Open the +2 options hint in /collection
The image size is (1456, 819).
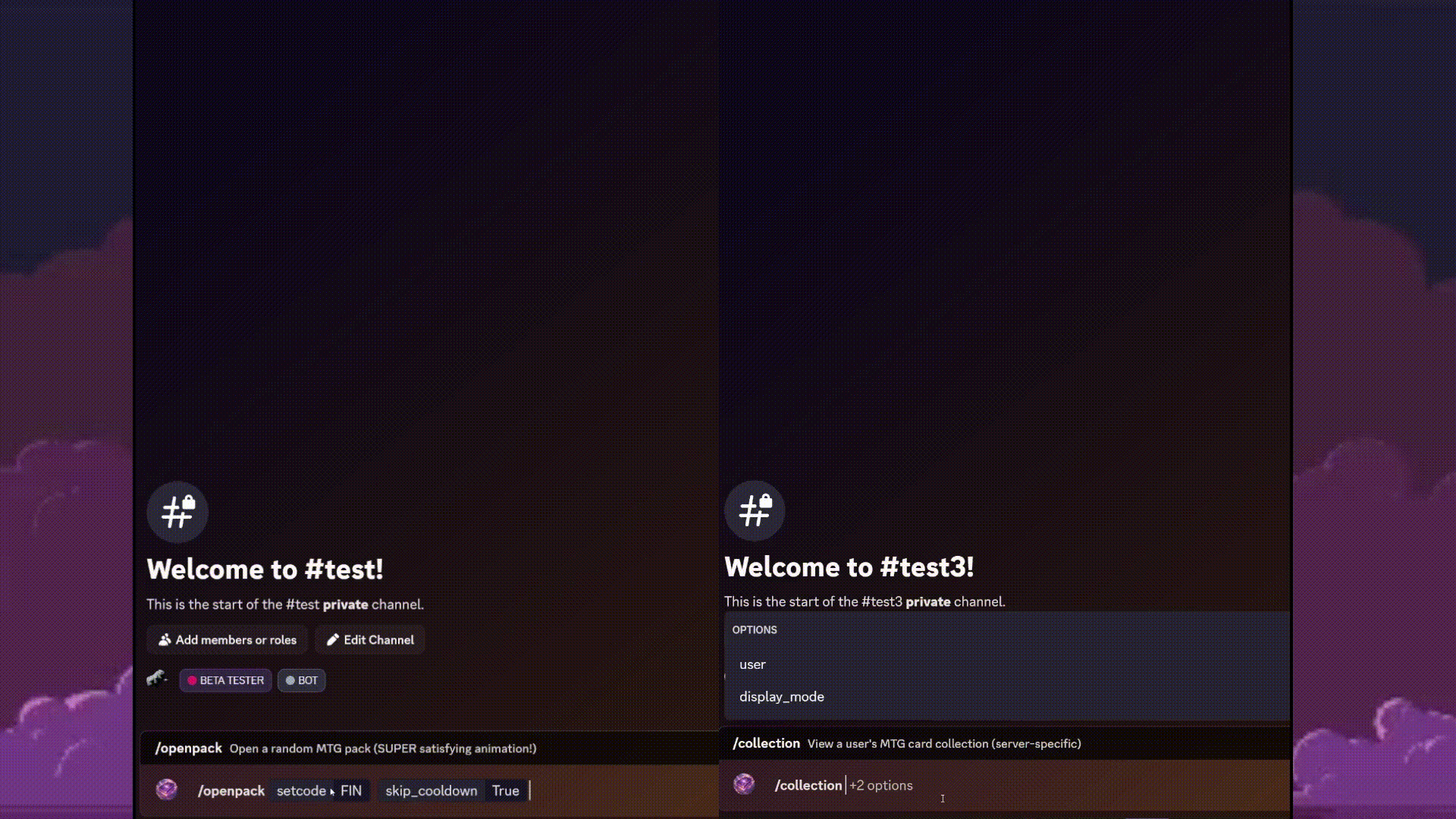coord(881,786)
